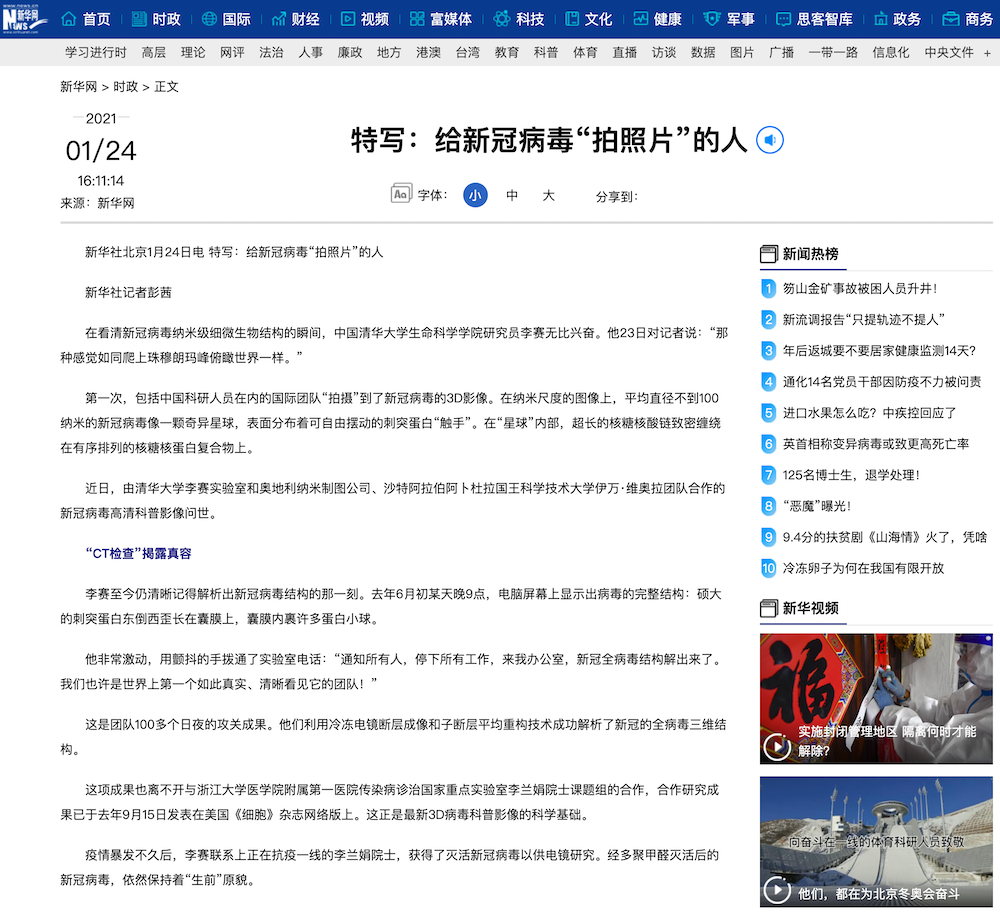Click the Xinhuanet logo

24,18
